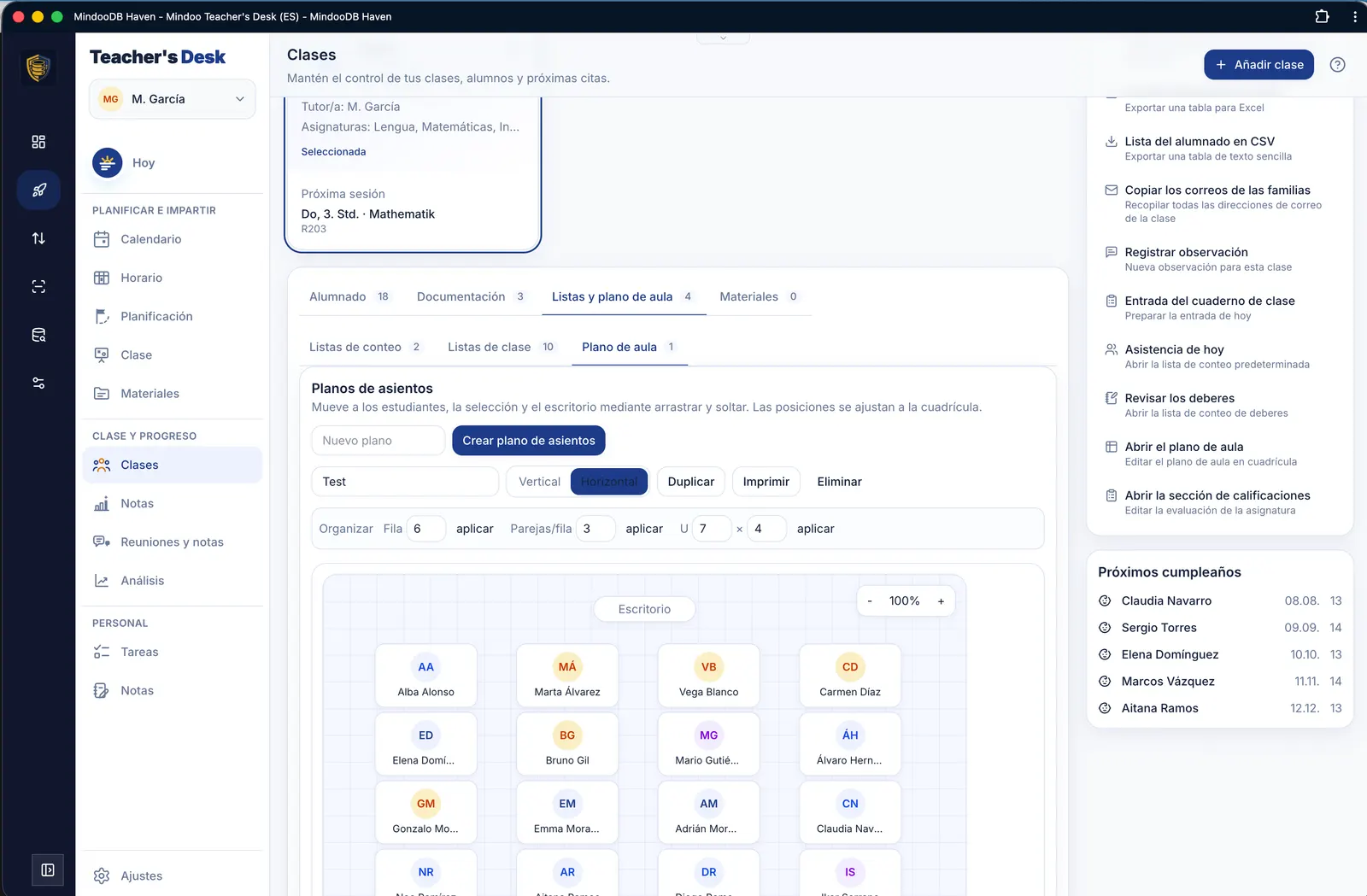Click the Planificación flag icon
The height and width of the screenshot is (896, 1367).
(x=102, y=316)
